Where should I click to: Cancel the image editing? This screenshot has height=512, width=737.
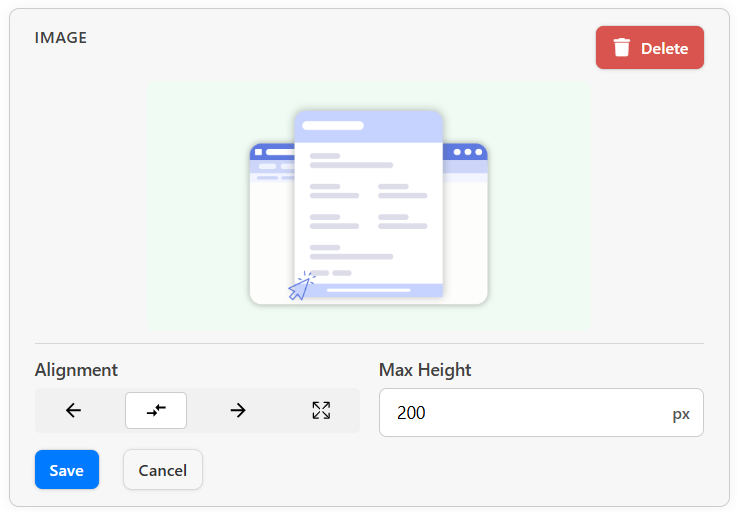pyautogui.click(x=163, y=470)
